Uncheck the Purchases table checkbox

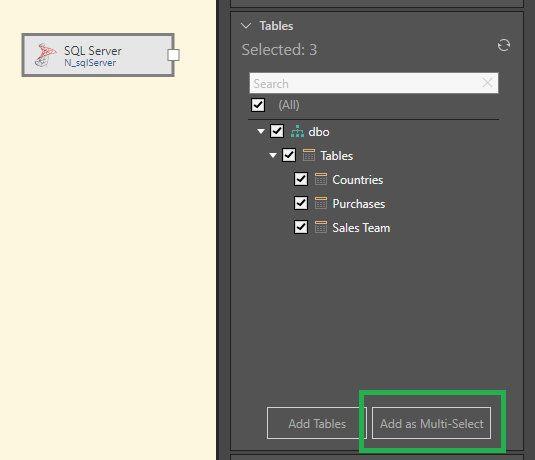click(x=301, y=203)
